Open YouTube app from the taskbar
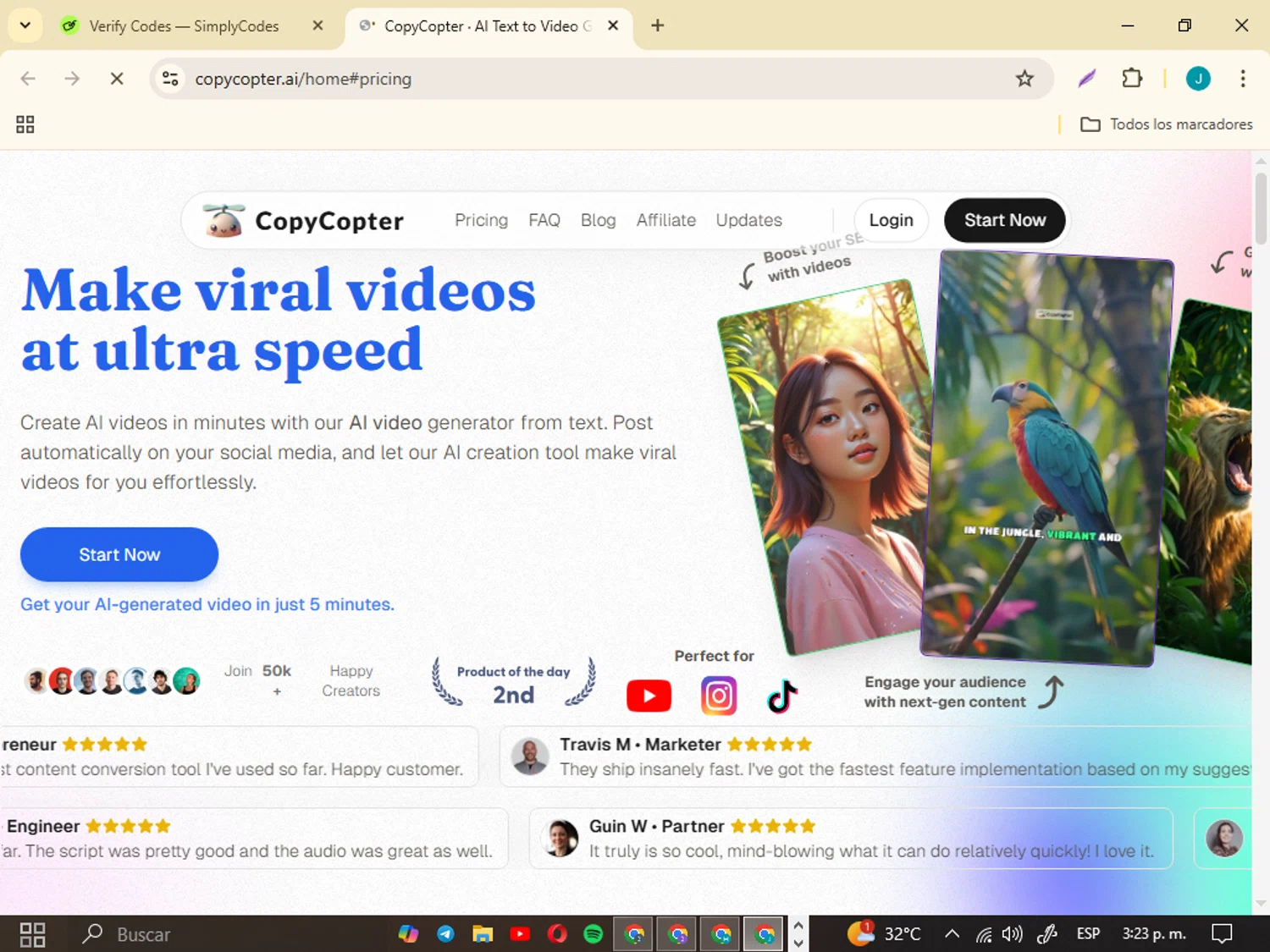 point(520,934)
